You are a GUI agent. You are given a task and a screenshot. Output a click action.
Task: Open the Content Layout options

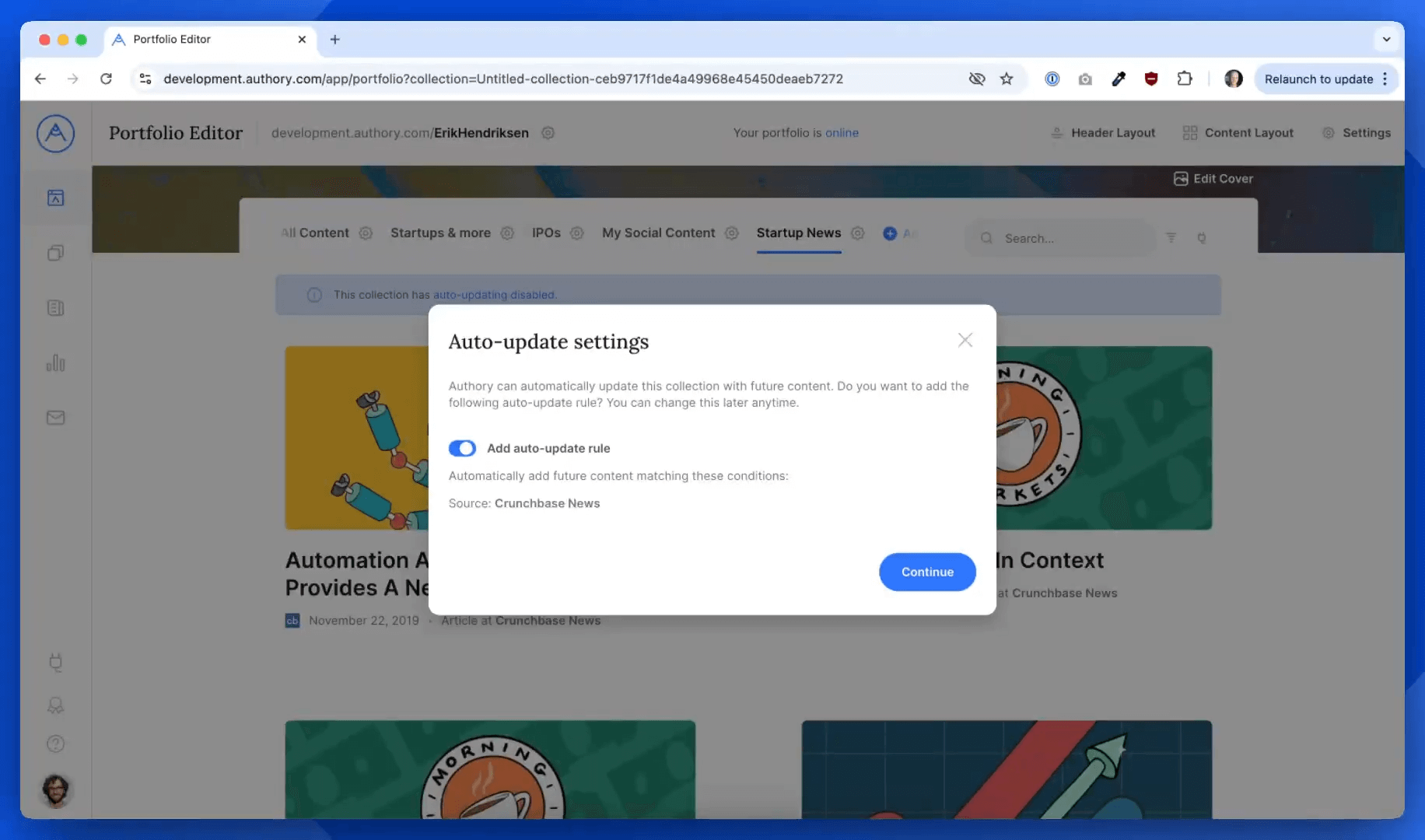point(1238,133)
